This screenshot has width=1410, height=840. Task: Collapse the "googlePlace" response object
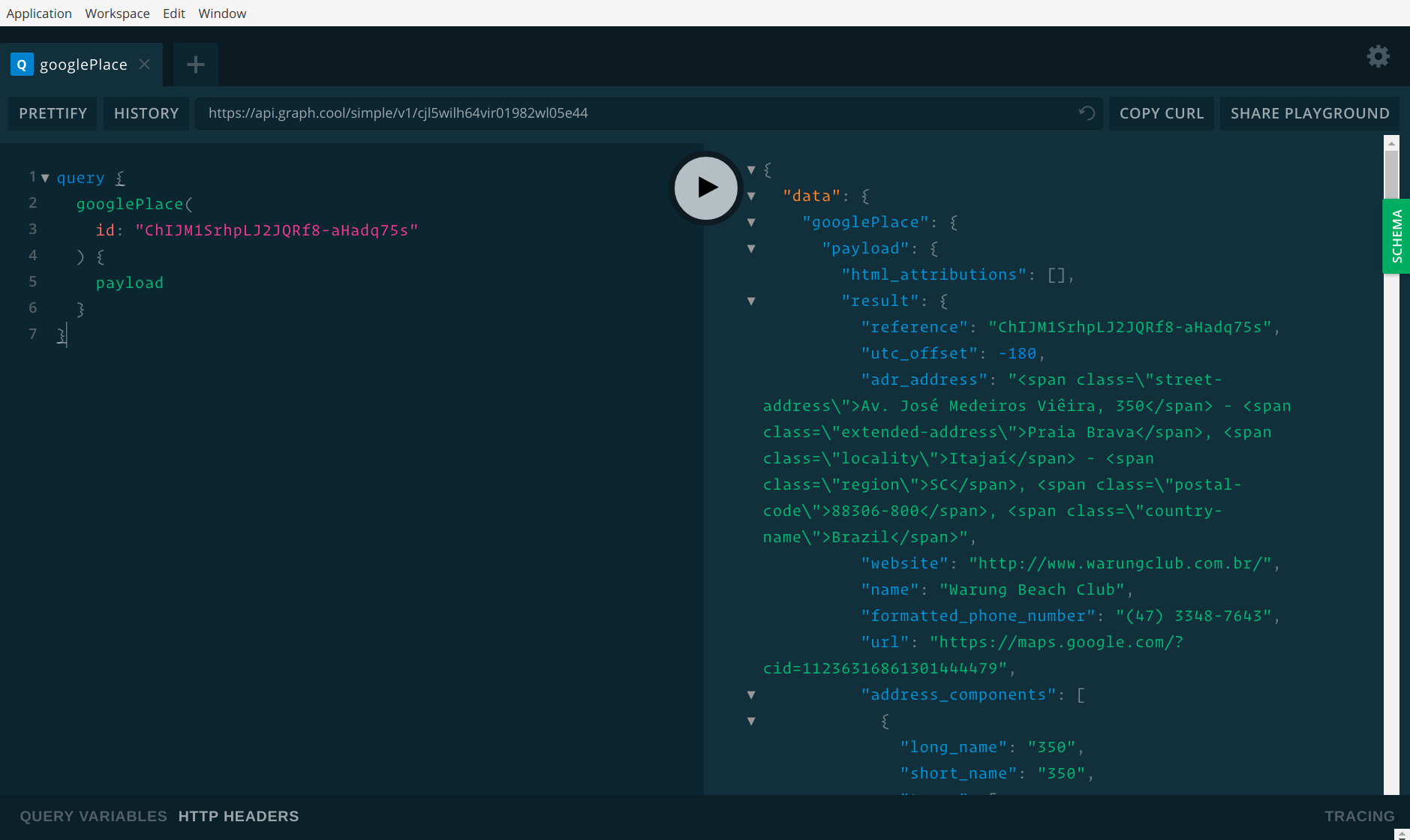[751, 222]
